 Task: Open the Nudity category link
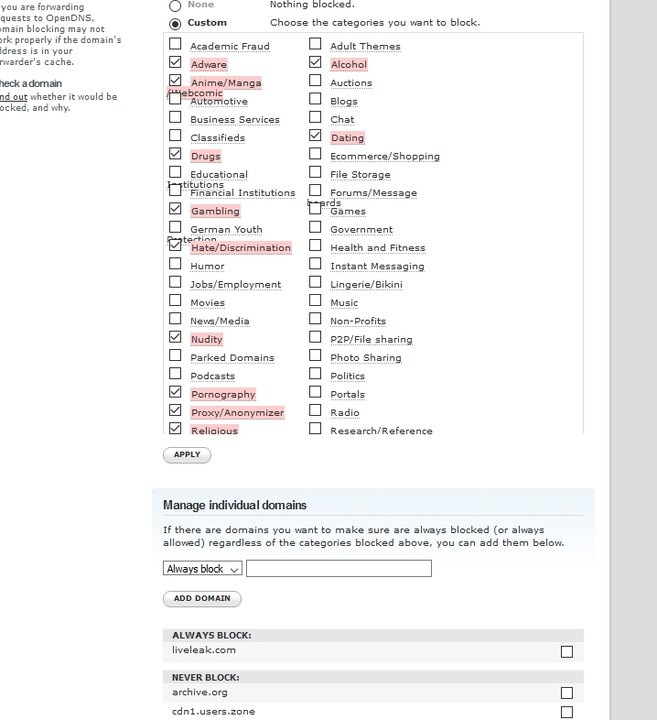pos(207,340)
